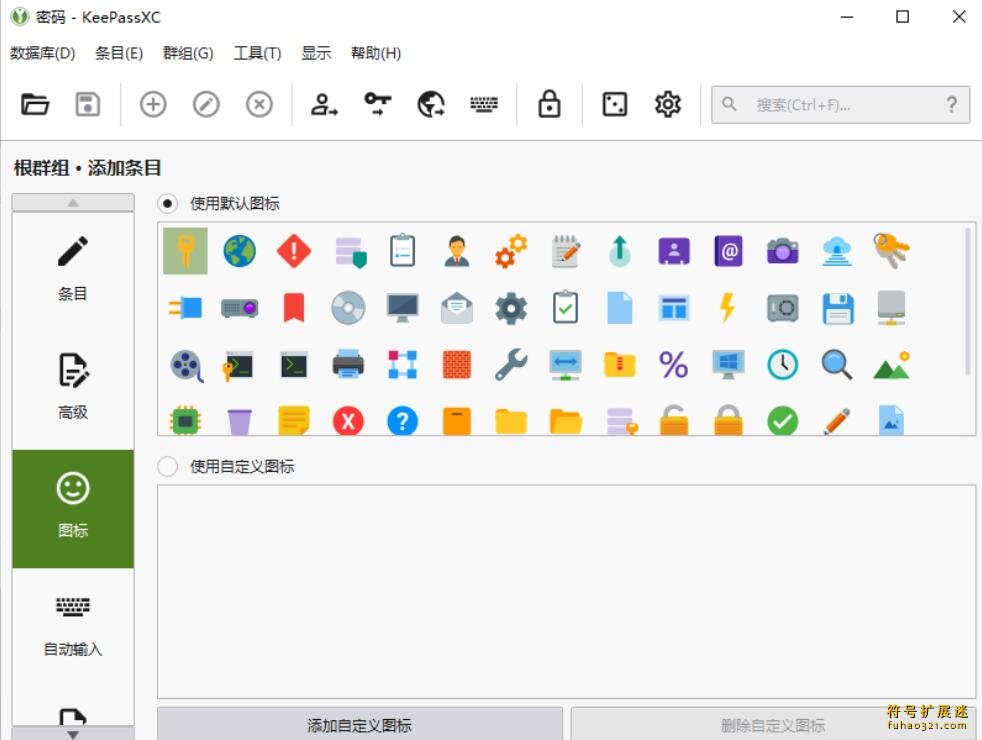This screenshot has height=740, width=982.
Task: Select 使用自定义图标 radio button
Action: 167,466
